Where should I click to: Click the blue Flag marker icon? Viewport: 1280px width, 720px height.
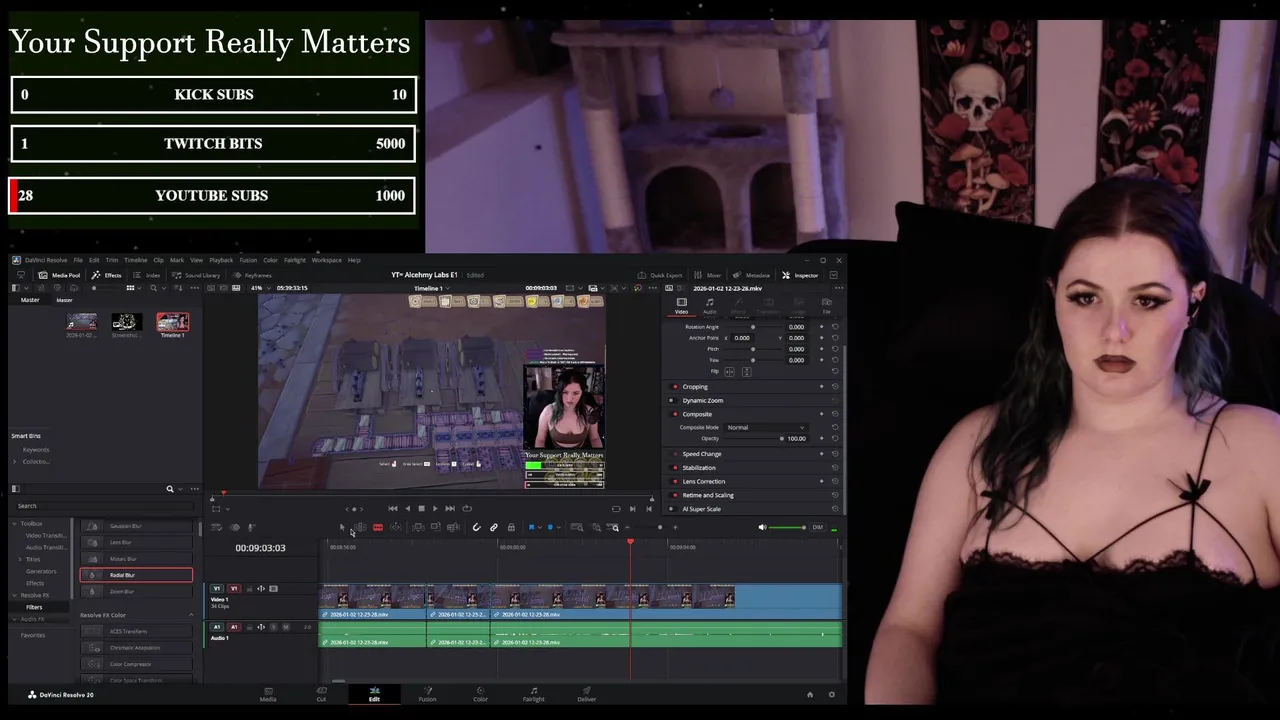(532, 527)
